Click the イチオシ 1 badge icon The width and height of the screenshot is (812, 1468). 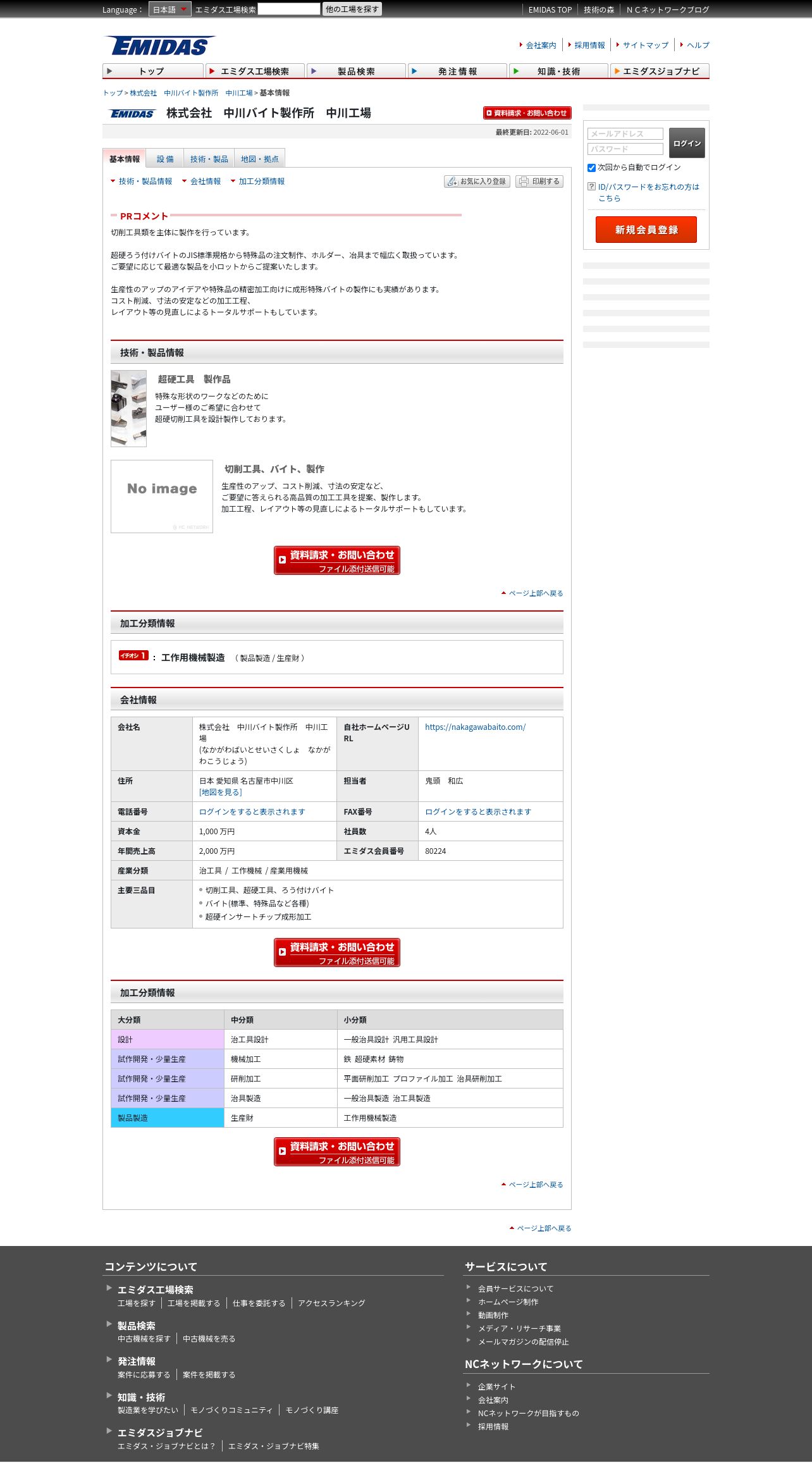(x=133, y=655)
